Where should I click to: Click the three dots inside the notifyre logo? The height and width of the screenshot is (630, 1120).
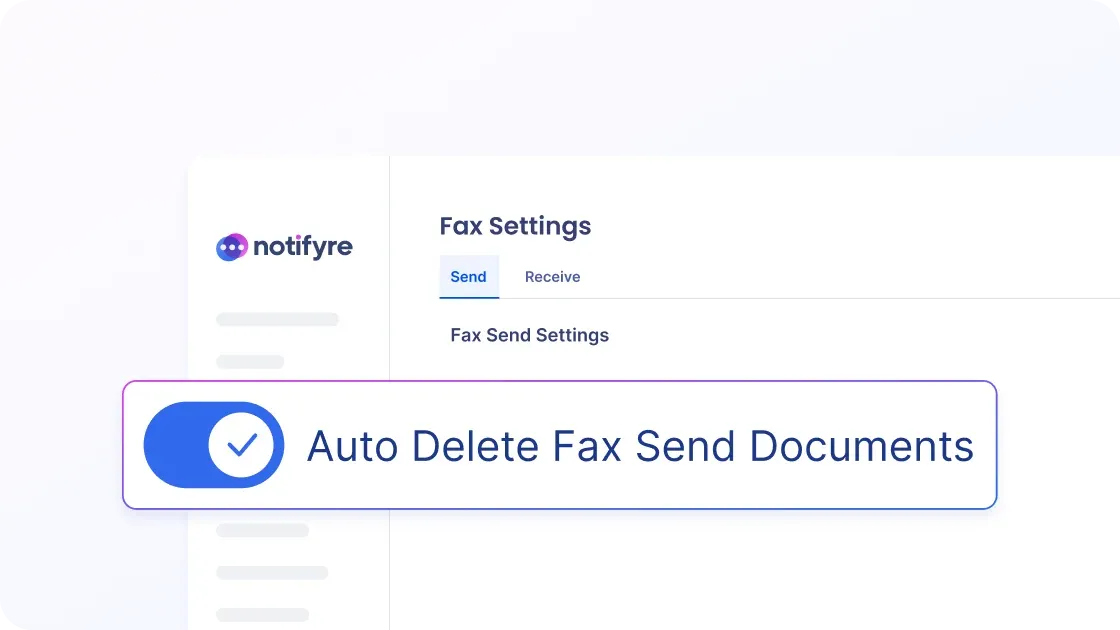[231, 246]
